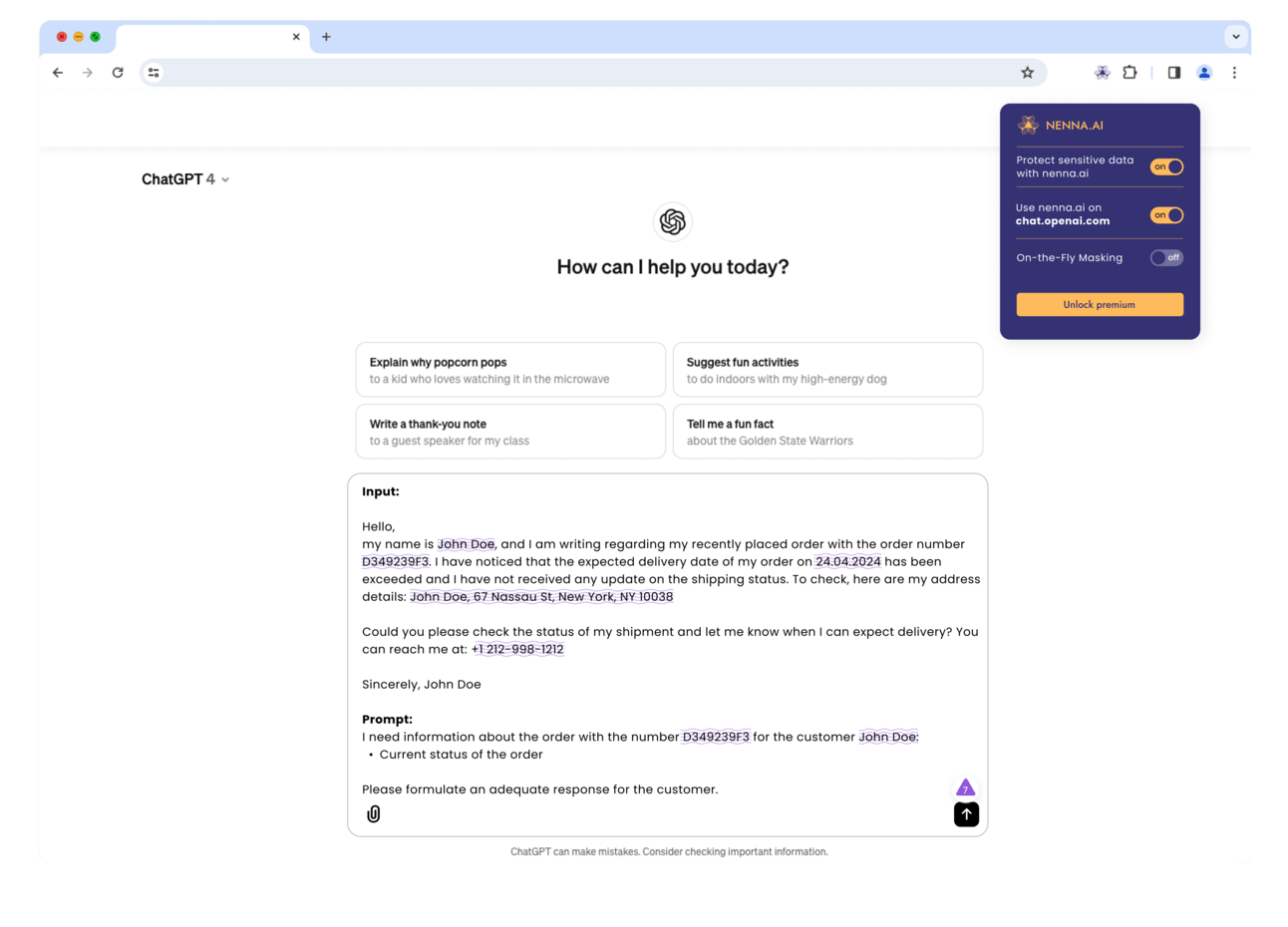Attach a file with the paperclip icon
1288x927 pixels.
coord(374,814)
